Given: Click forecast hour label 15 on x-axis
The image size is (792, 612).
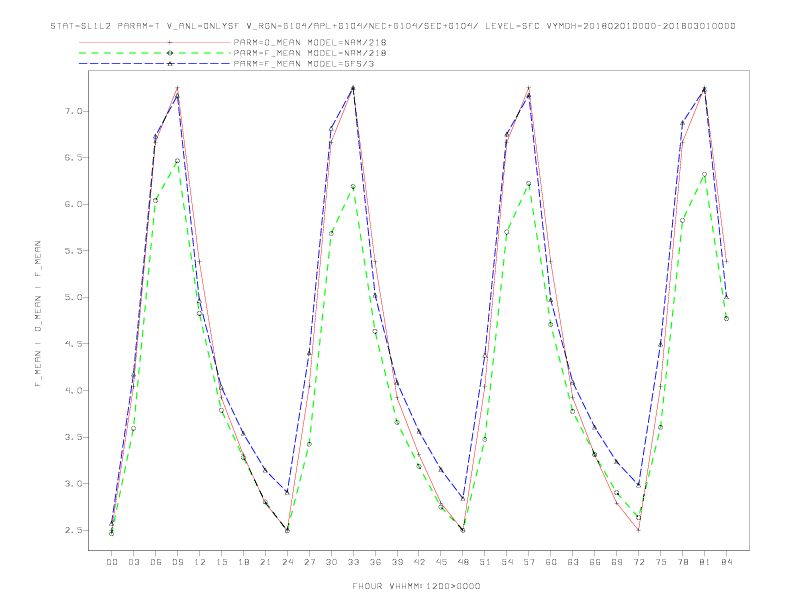Looking at the screenshot, I should (221, 562).
